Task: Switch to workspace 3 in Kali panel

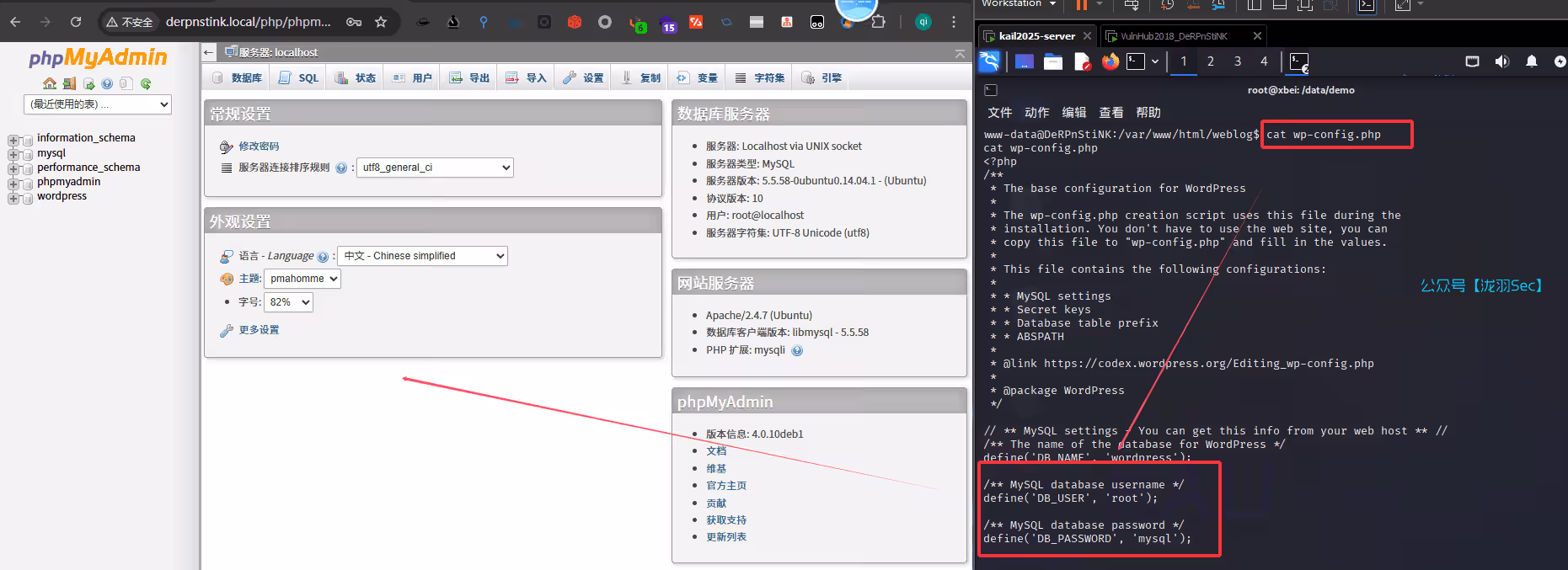Action: [x=1237, y=61]
